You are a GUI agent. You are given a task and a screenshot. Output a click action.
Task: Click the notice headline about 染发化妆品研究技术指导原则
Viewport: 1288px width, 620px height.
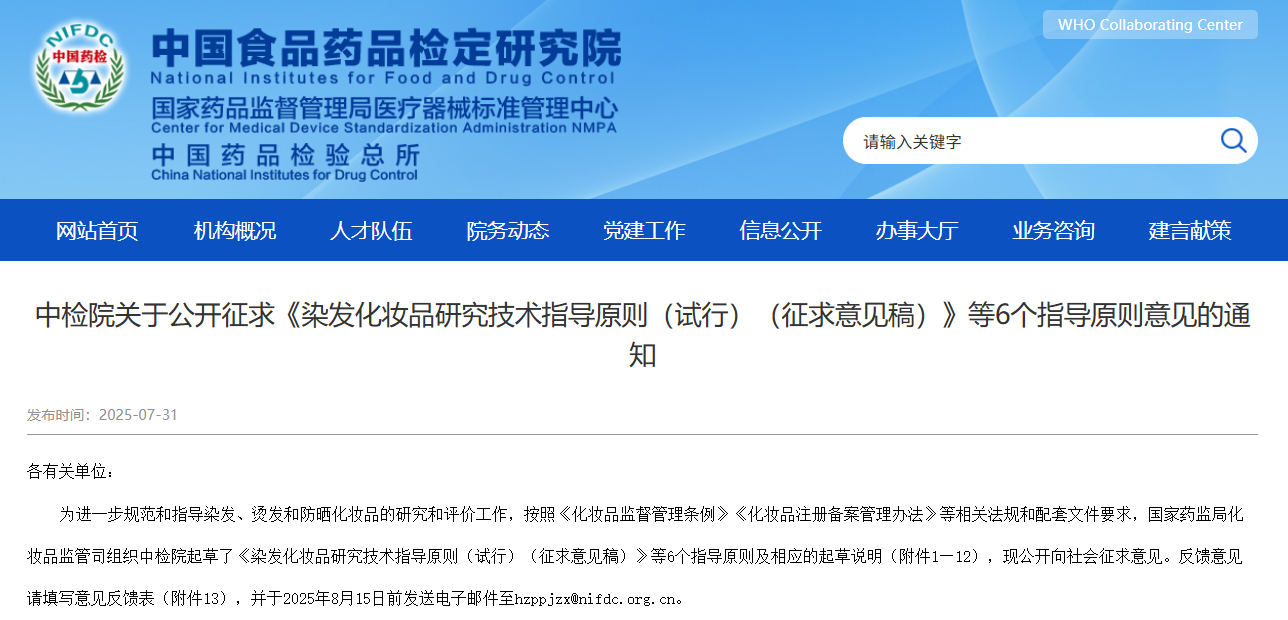[x=643, y=334]
